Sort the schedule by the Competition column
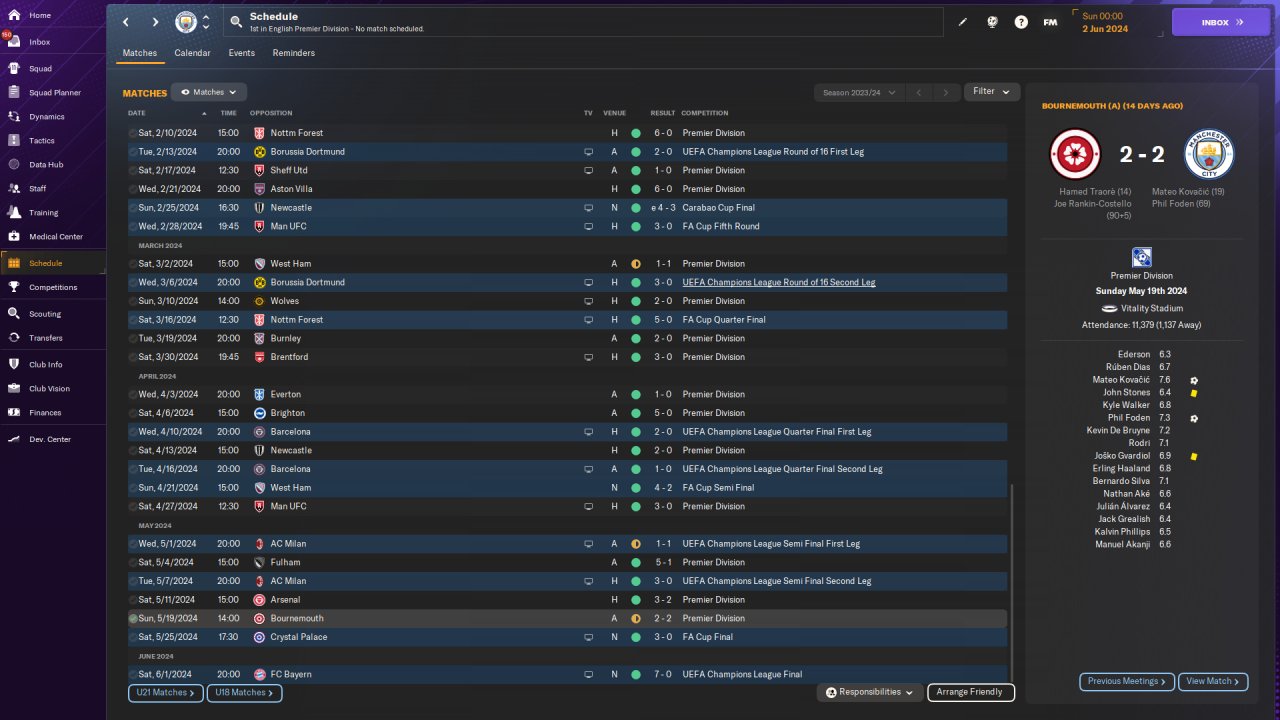 coord(705,113)
